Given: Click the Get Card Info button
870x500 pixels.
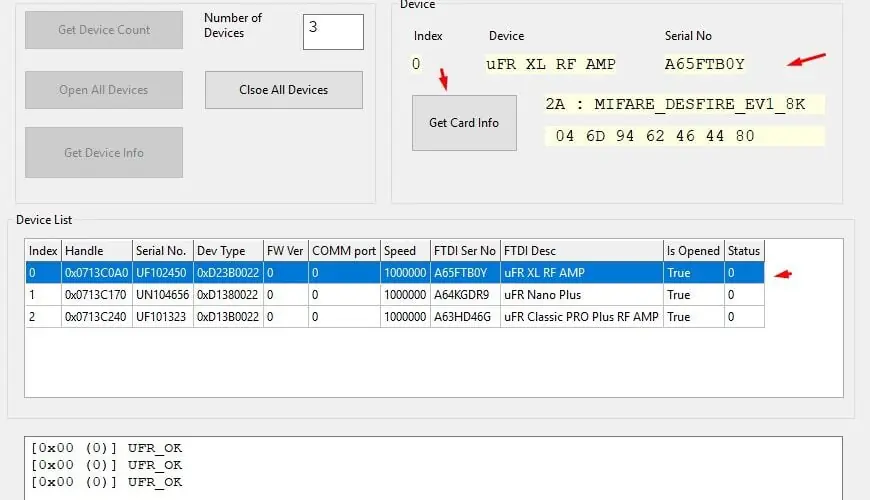Looking at the screenshot, I should (464, 123).
